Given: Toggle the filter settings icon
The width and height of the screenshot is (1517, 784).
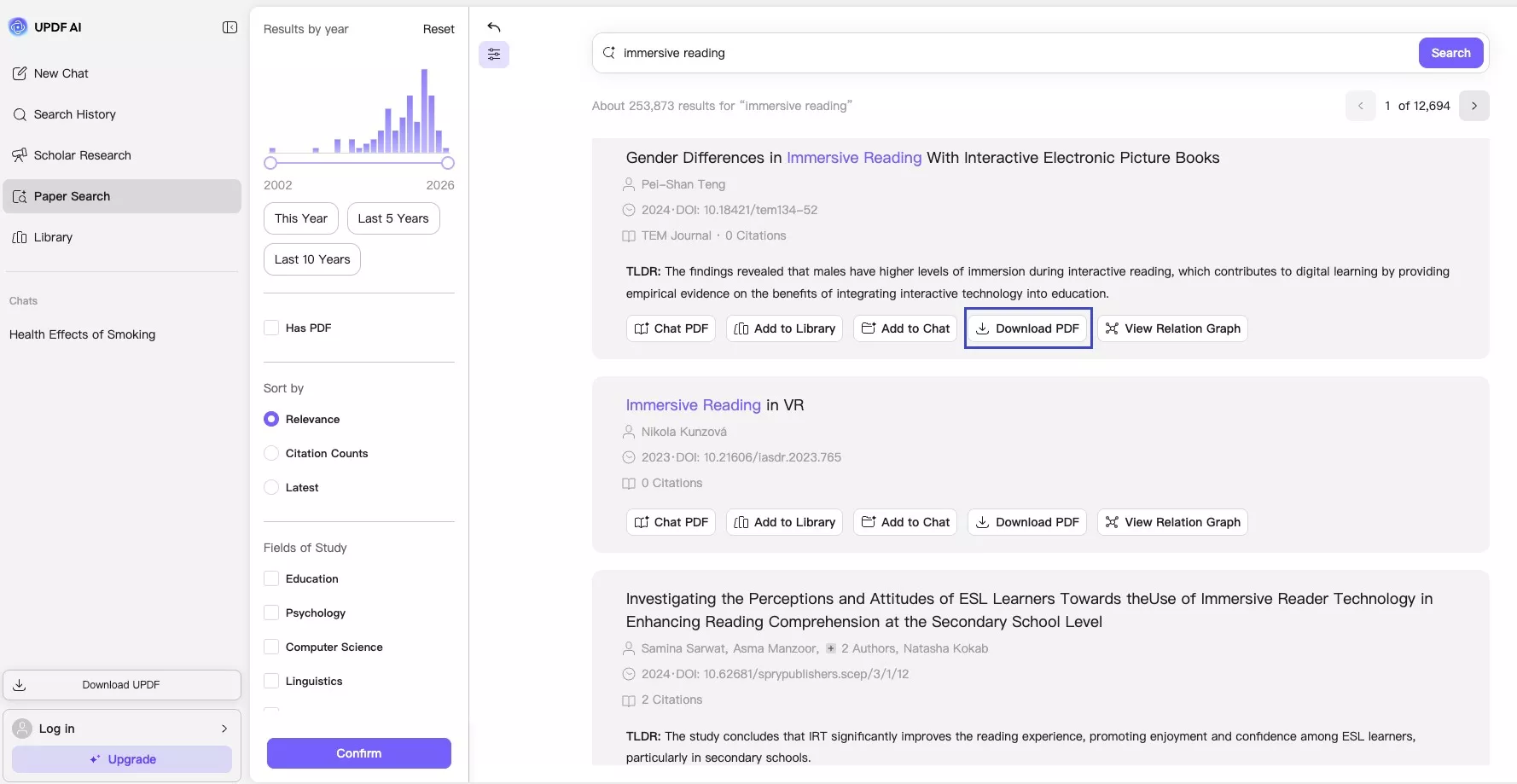Looking at the screenshot, I should [x=494, y=55].
